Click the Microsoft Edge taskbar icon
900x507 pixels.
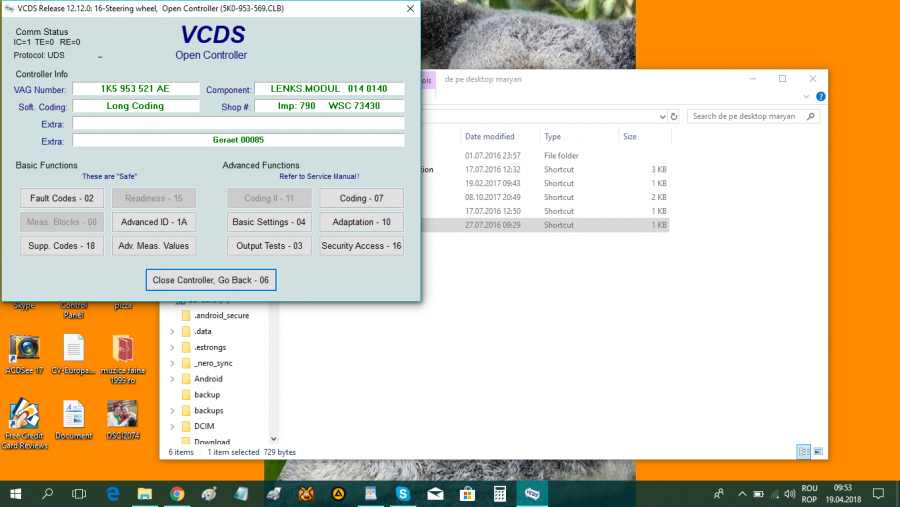[112, 494]
